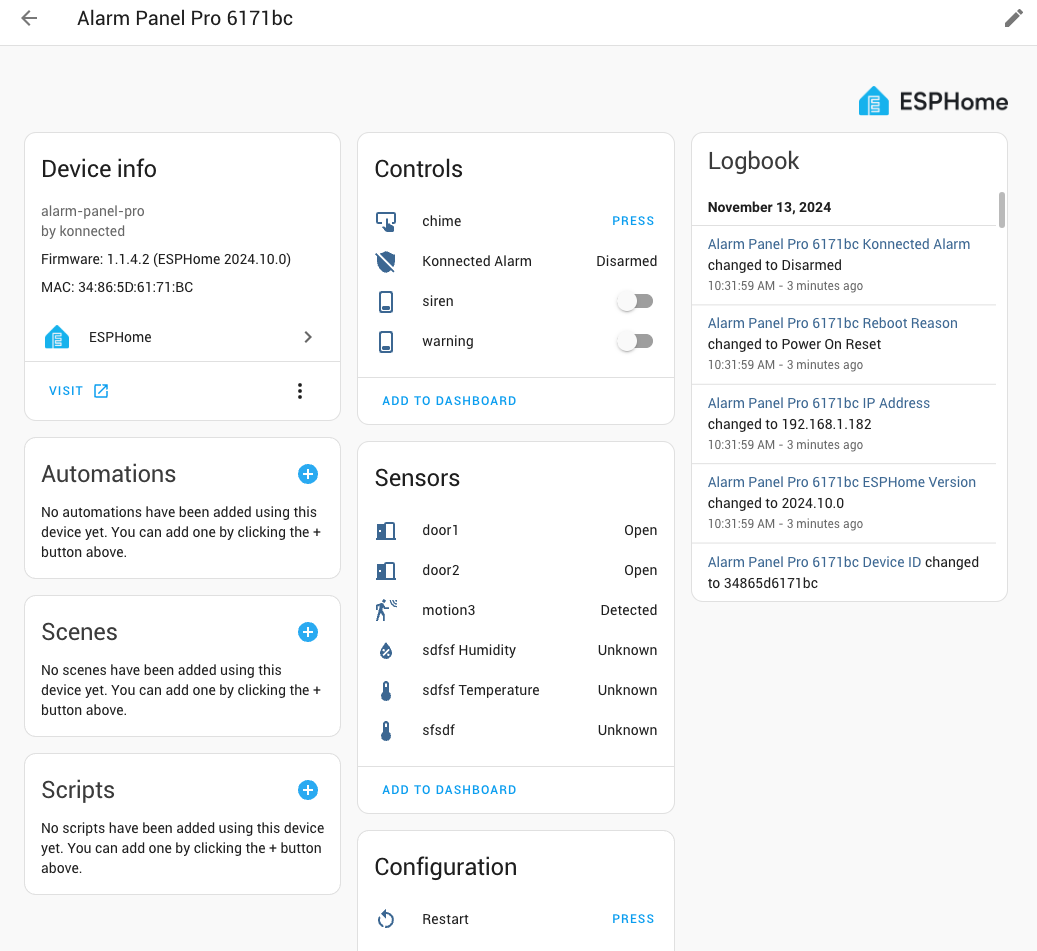Turn on the siren switch
The height and width of the screenshot is (951, 1037).
click(634, 301)
